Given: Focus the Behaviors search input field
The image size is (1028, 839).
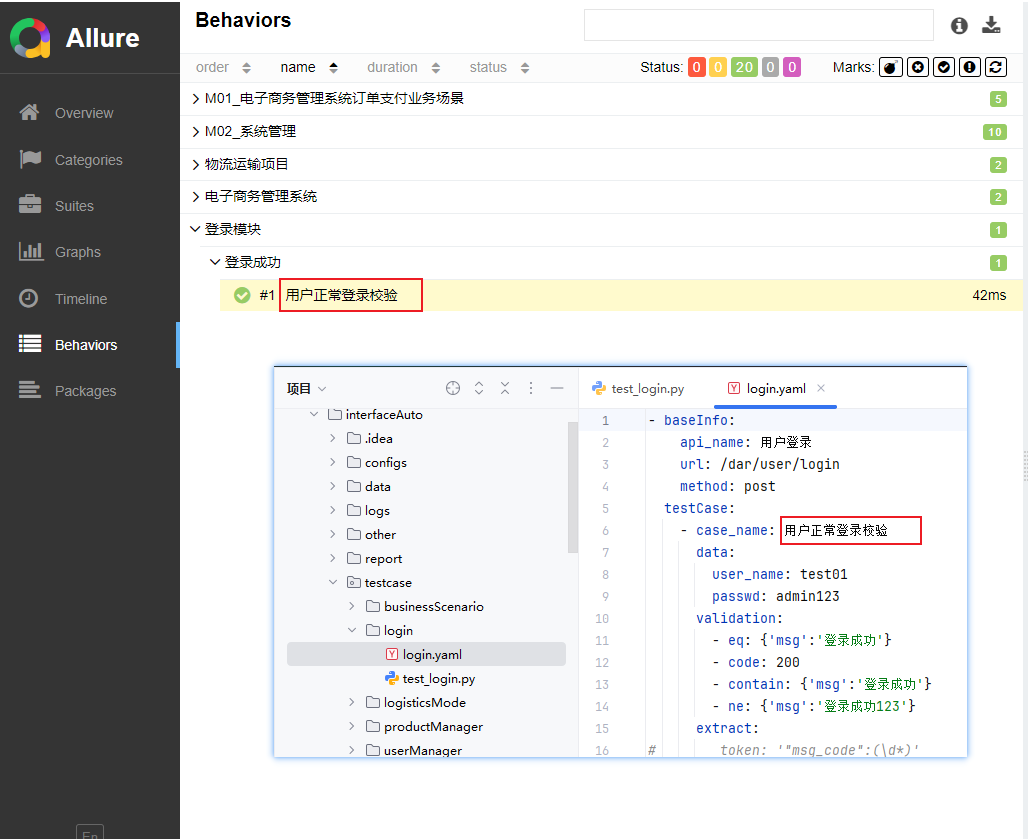Looking at the screenshot, I should 759,25.
